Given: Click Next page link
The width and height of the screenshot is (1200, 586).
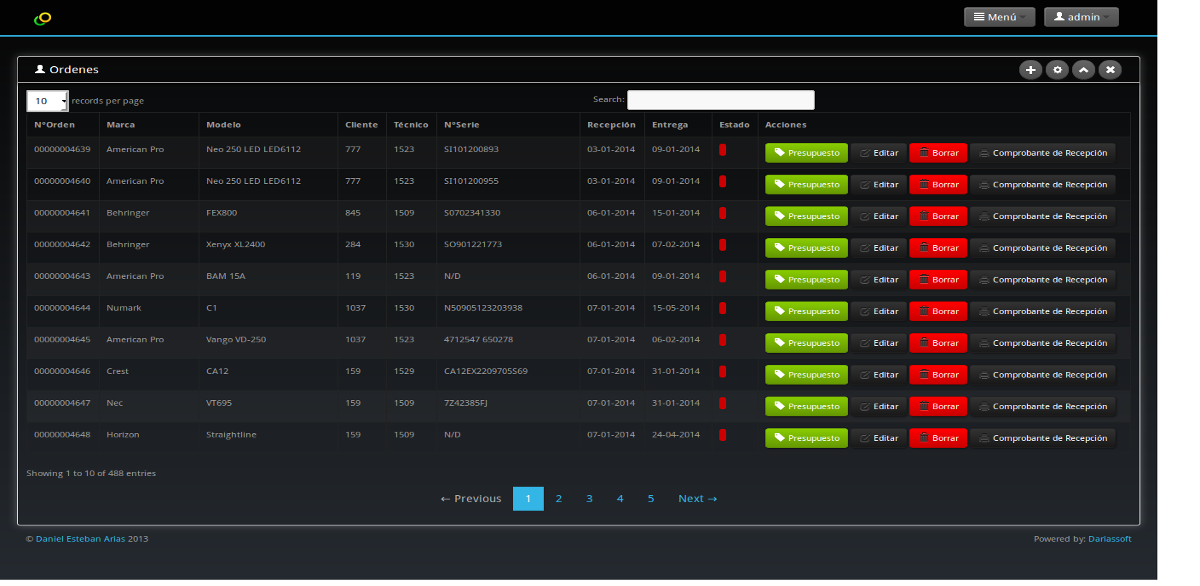Looking at the screenshot, I should (x=697, y=499).
